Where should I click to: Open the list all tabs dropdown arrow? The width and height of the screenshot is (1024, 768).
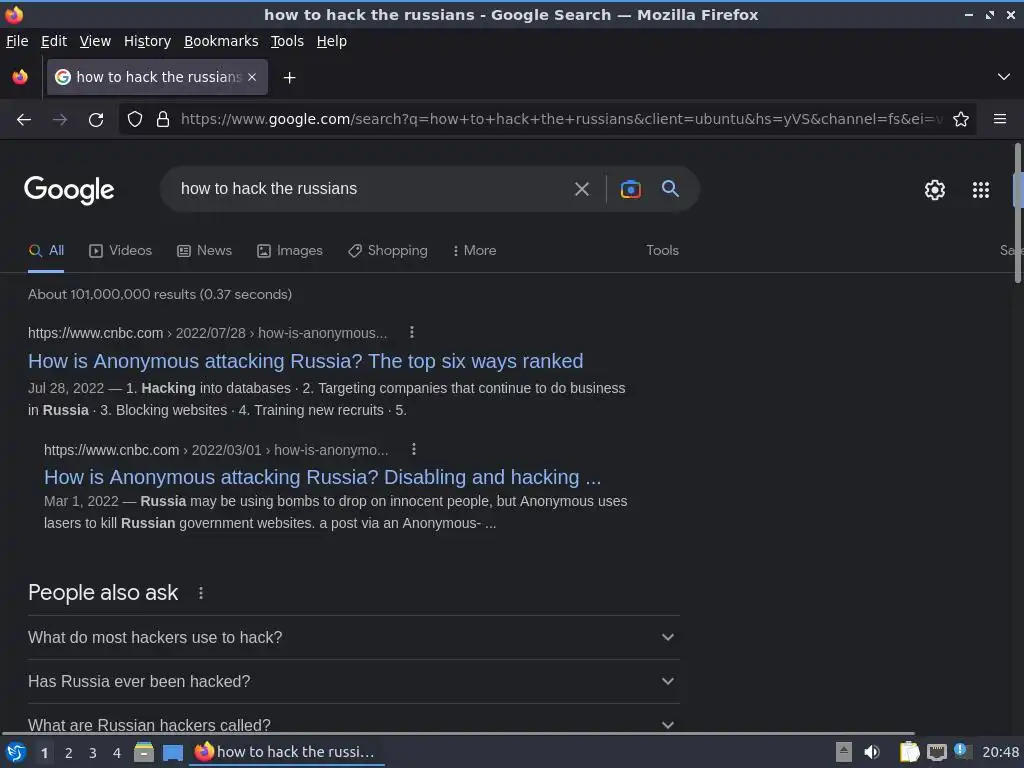point(1004,77)
